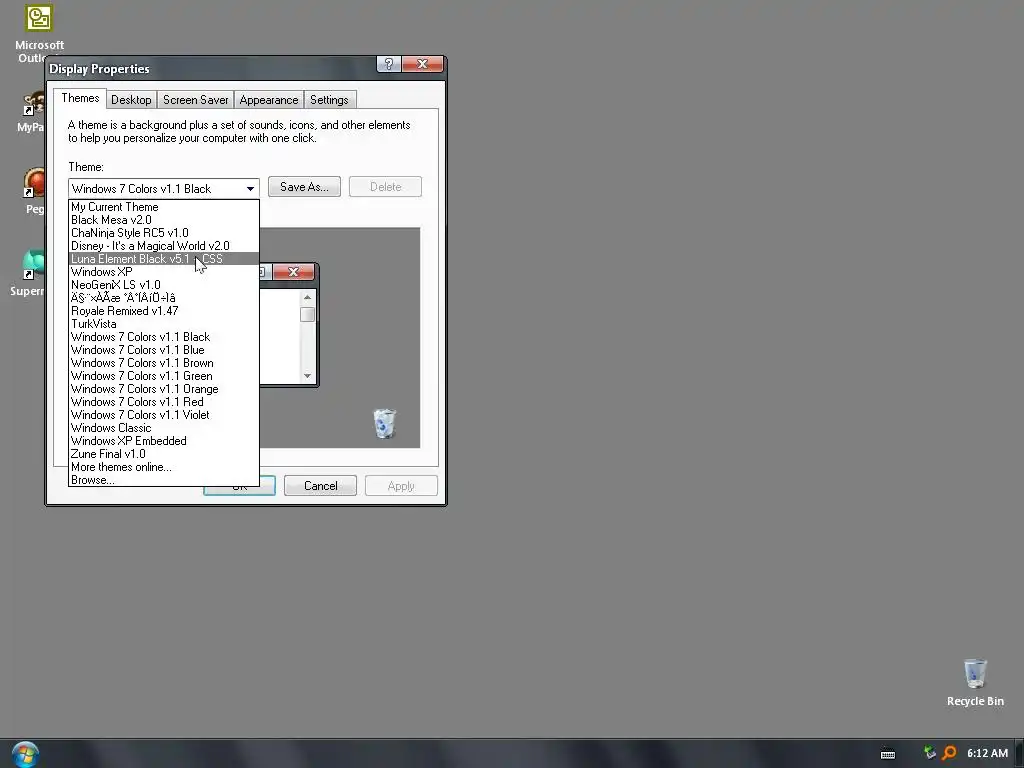Screen dimensions: 1024x768
Task: Click the recycle bin in theme preview
Action: tap(384, 424)
